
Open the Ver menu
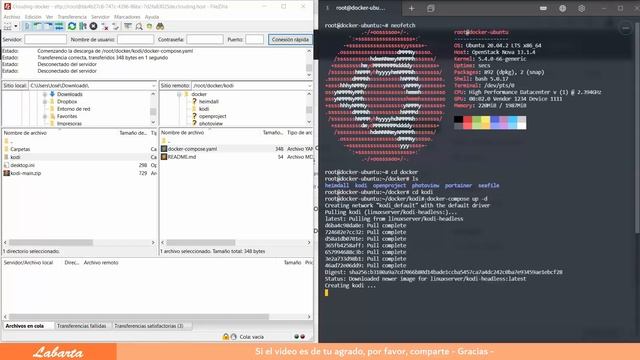coord(49,17)
